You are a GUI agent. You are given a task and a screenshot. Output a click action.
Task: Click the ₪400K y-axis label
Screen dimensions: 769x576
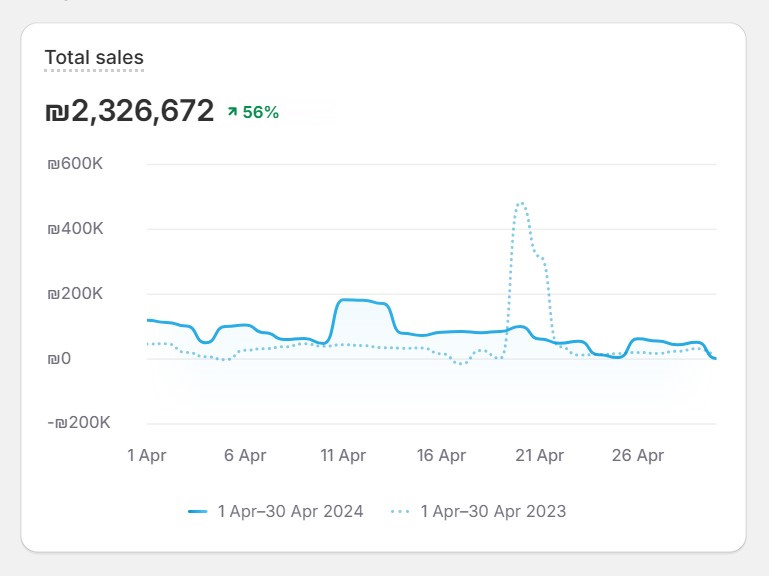(x=75, y=229)
